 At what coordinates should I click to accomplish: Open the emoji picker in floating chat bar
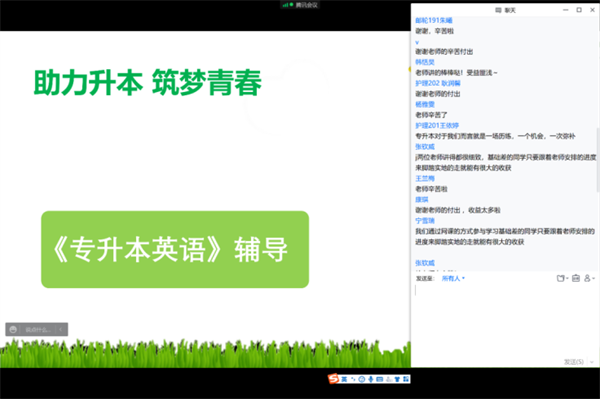pyautogui.click(x=13, y=329)
